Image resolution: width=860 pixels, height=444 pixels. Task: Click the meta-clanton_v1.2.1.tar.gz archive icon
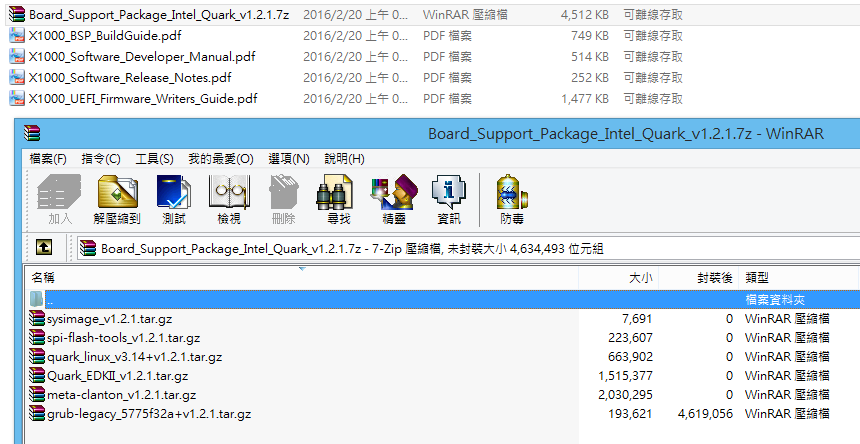click(37, 394)
